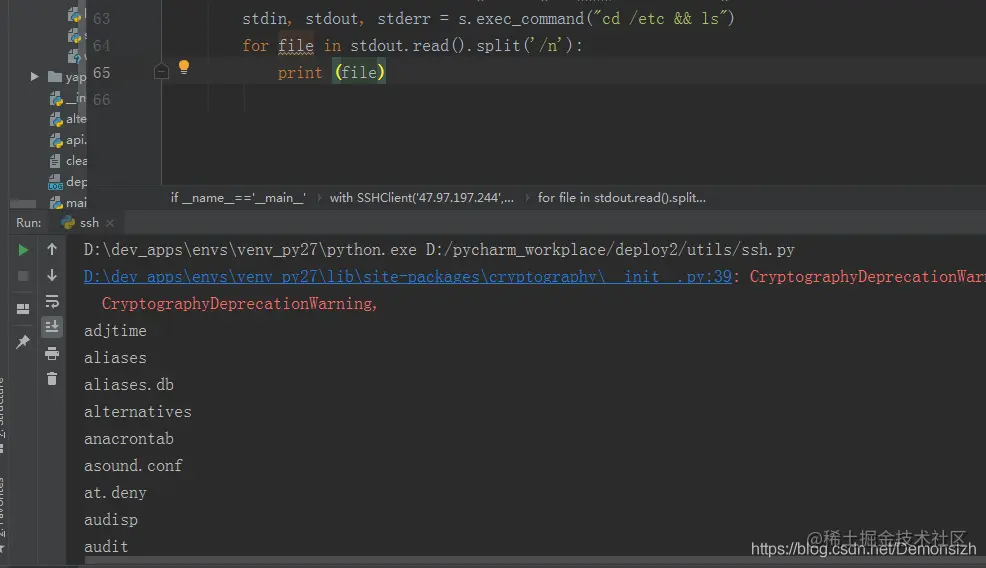Viewport: 986px width, 568px height.
Task: Click the underlined 'file' variable on line 64
Action: tap(296, 46)
